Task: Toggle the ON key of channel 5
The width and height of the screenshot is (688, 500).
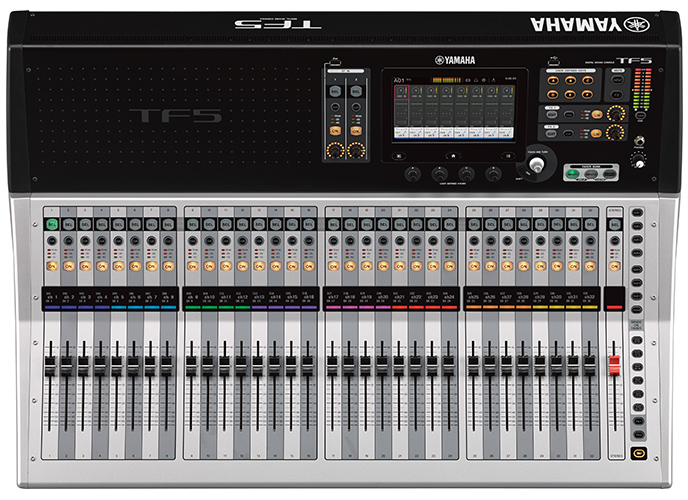Action: [118, 266]
